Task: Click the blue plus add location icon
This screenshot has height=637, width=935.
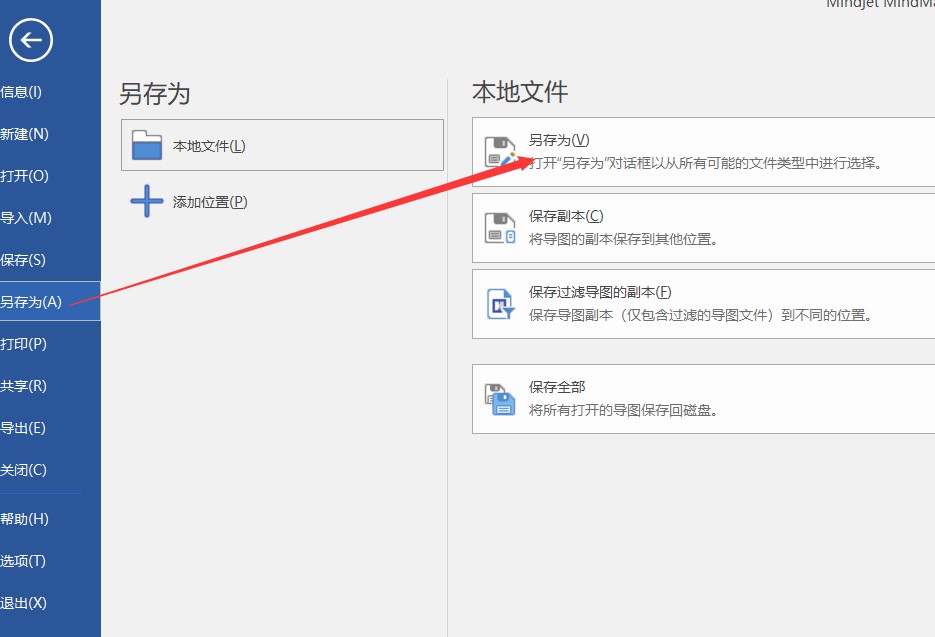Action: click(147, 202)
